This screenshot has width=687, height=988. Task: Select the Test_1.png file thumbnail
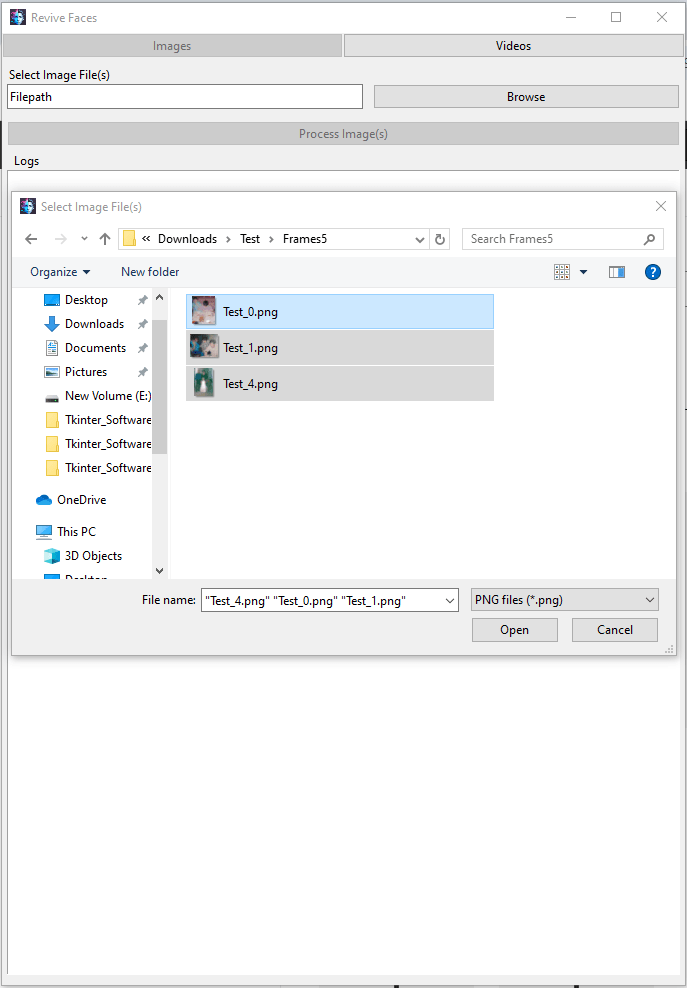point(204,348)
